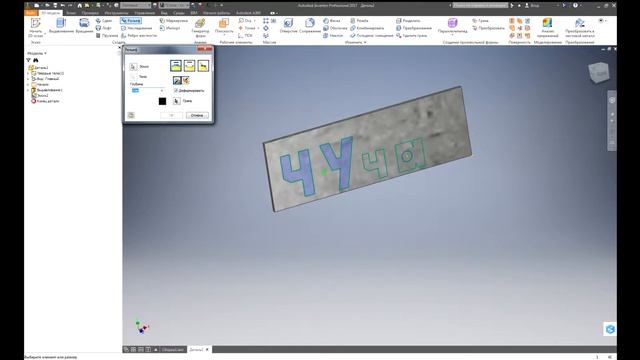
Task: Open the Генератор форм tool
Action: [200, 27]
